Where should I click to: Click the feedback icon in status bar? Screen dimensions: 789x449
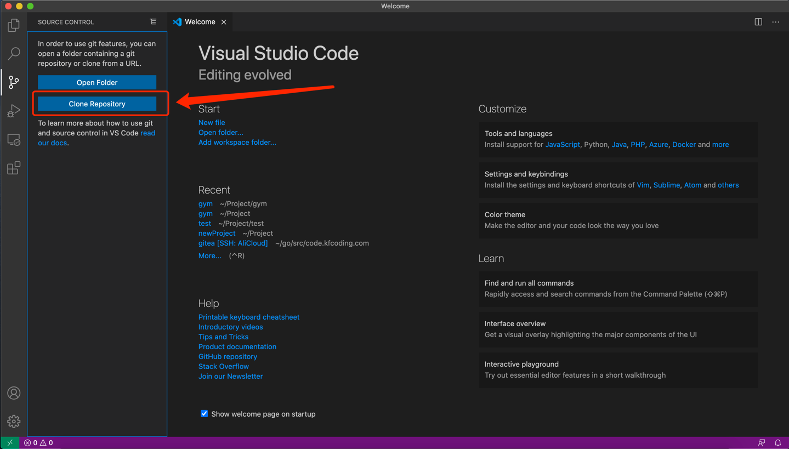[x=761, y=443]
